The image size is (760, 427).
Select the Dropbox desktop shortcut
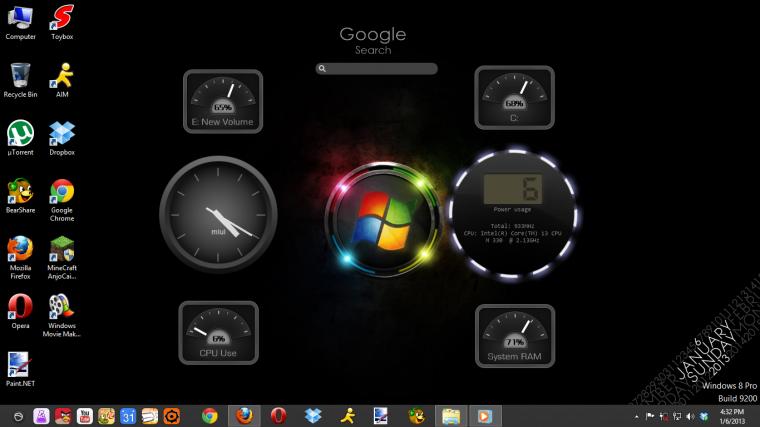(62, 138)
